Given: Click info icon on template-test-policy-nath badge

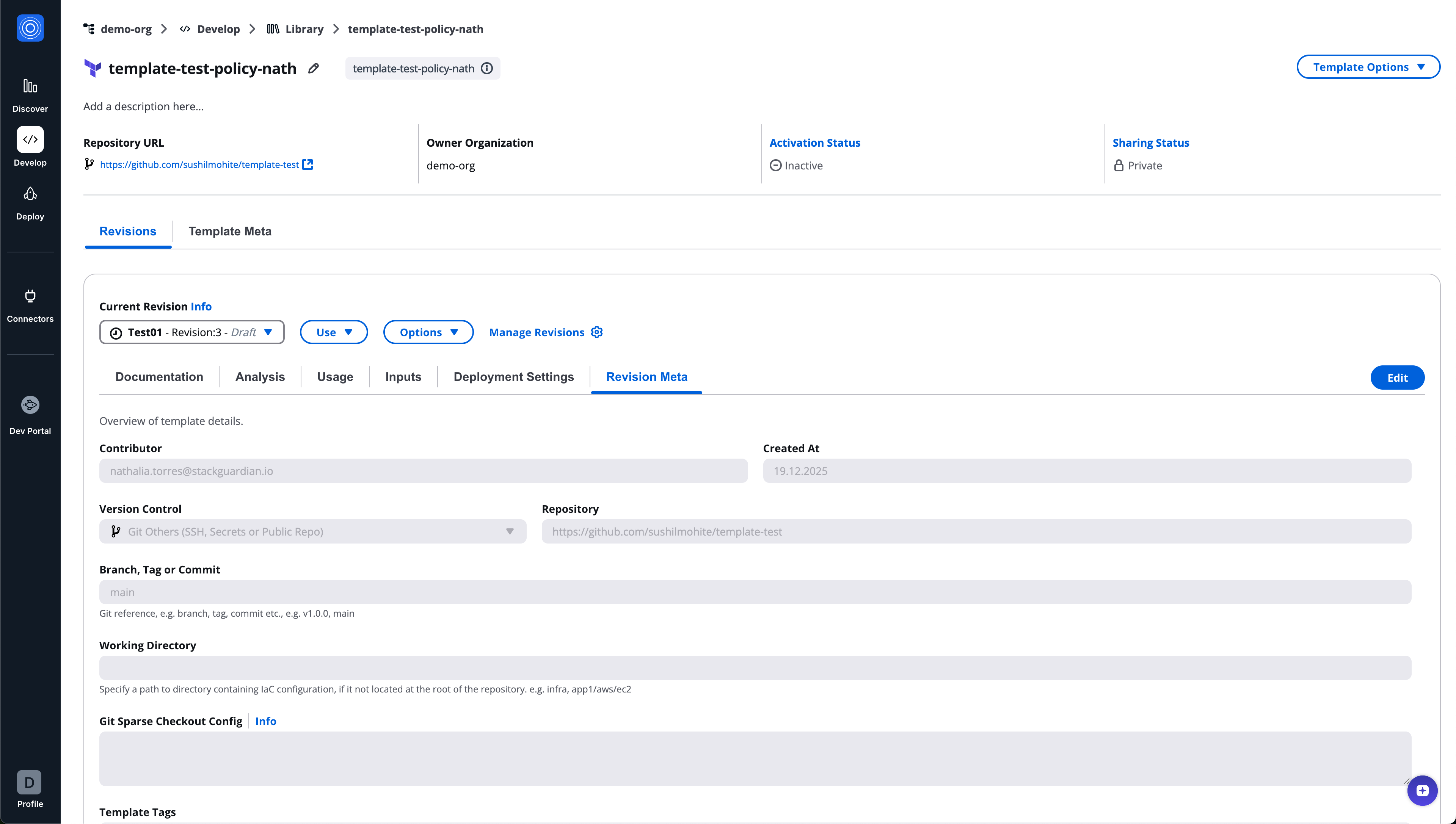Looking at the screenshot, I should (x=487, y=69).
